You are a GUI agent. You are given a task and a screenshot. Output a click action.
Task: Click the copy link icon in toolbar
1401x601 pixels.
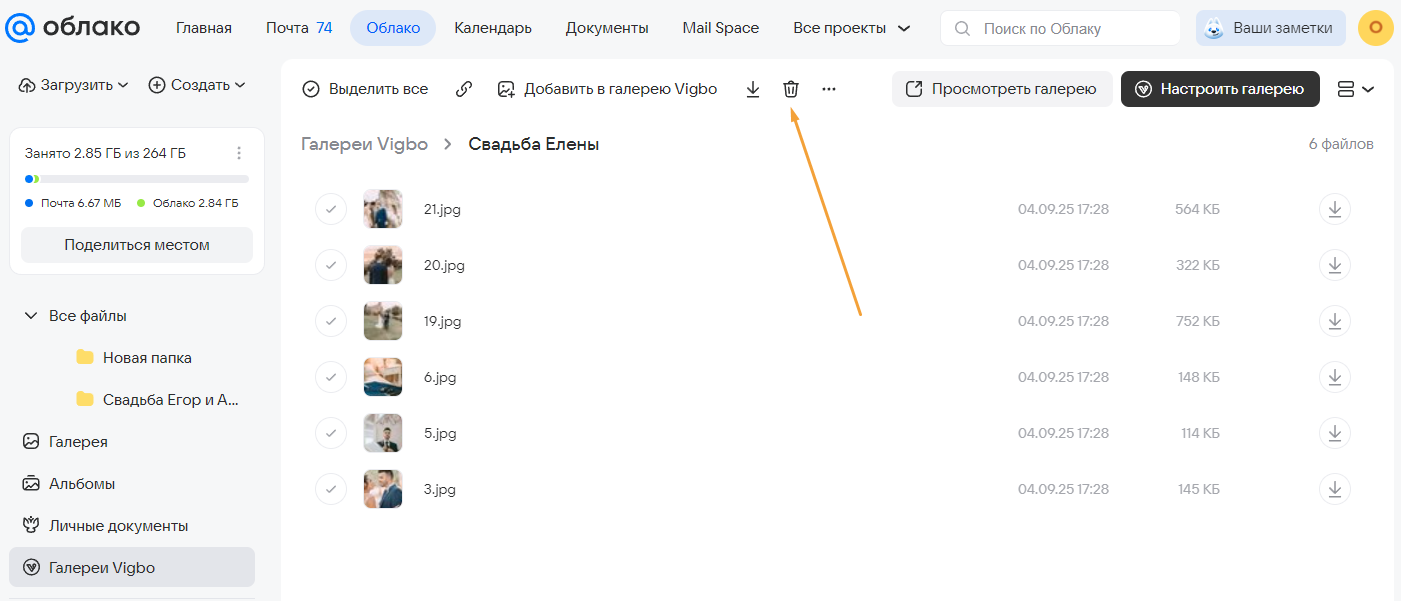point(464,89)
